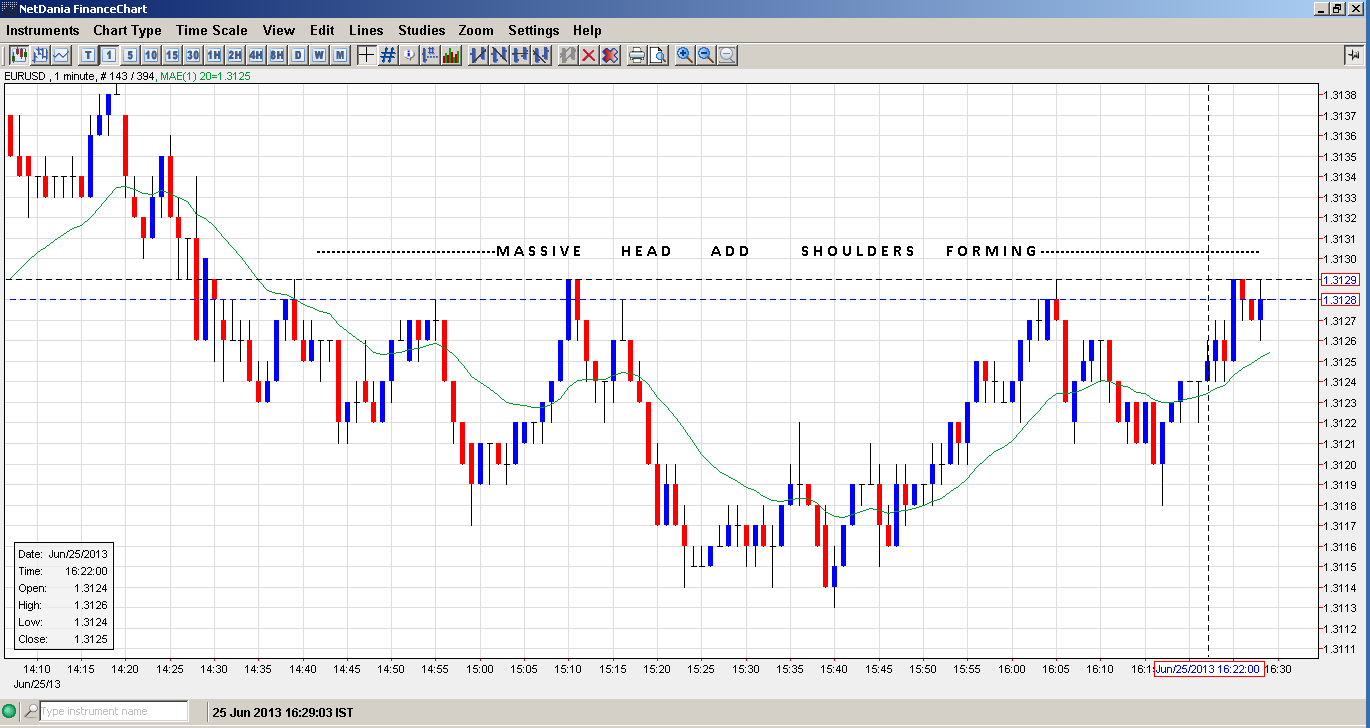The image size is (1370, 728).
Task: Open the Edit menu
Action: pyautogui.click(x=322, y=30)
